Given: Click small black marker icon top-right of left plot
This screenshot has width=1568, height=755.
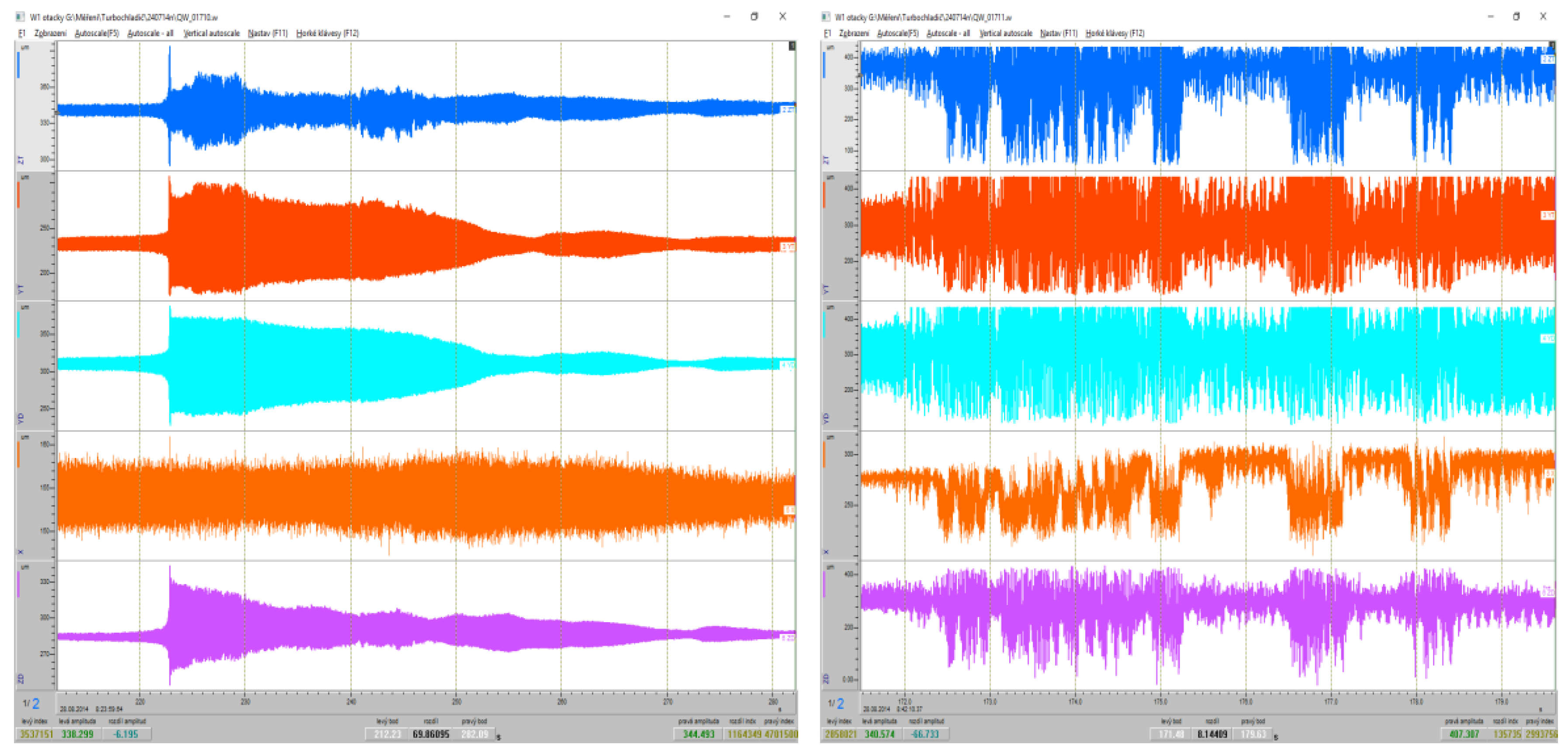Looking at the screenshot, I should [x=792, y=46].
